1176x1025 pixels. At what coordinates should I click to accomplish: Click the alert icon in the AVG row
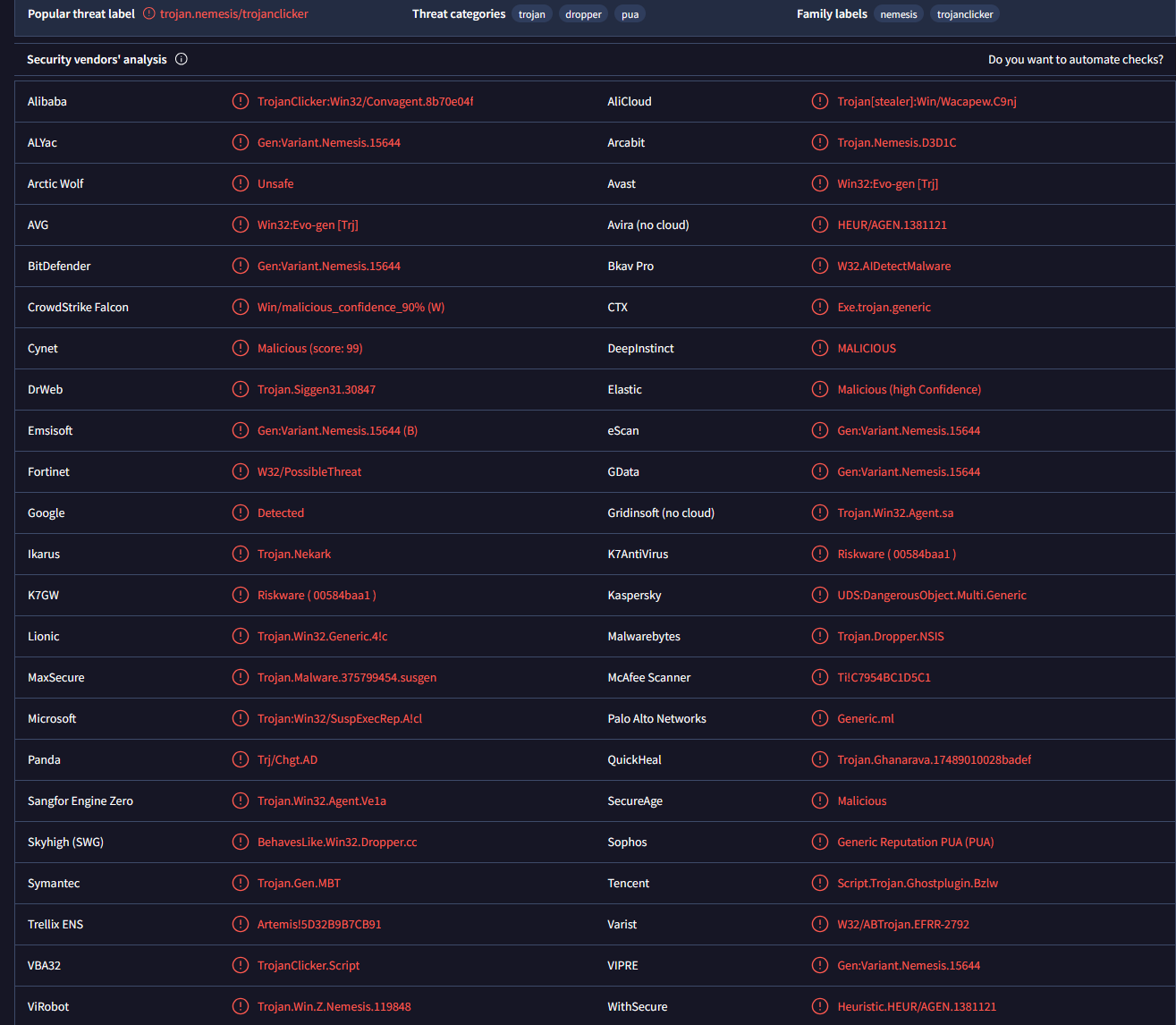241,224
